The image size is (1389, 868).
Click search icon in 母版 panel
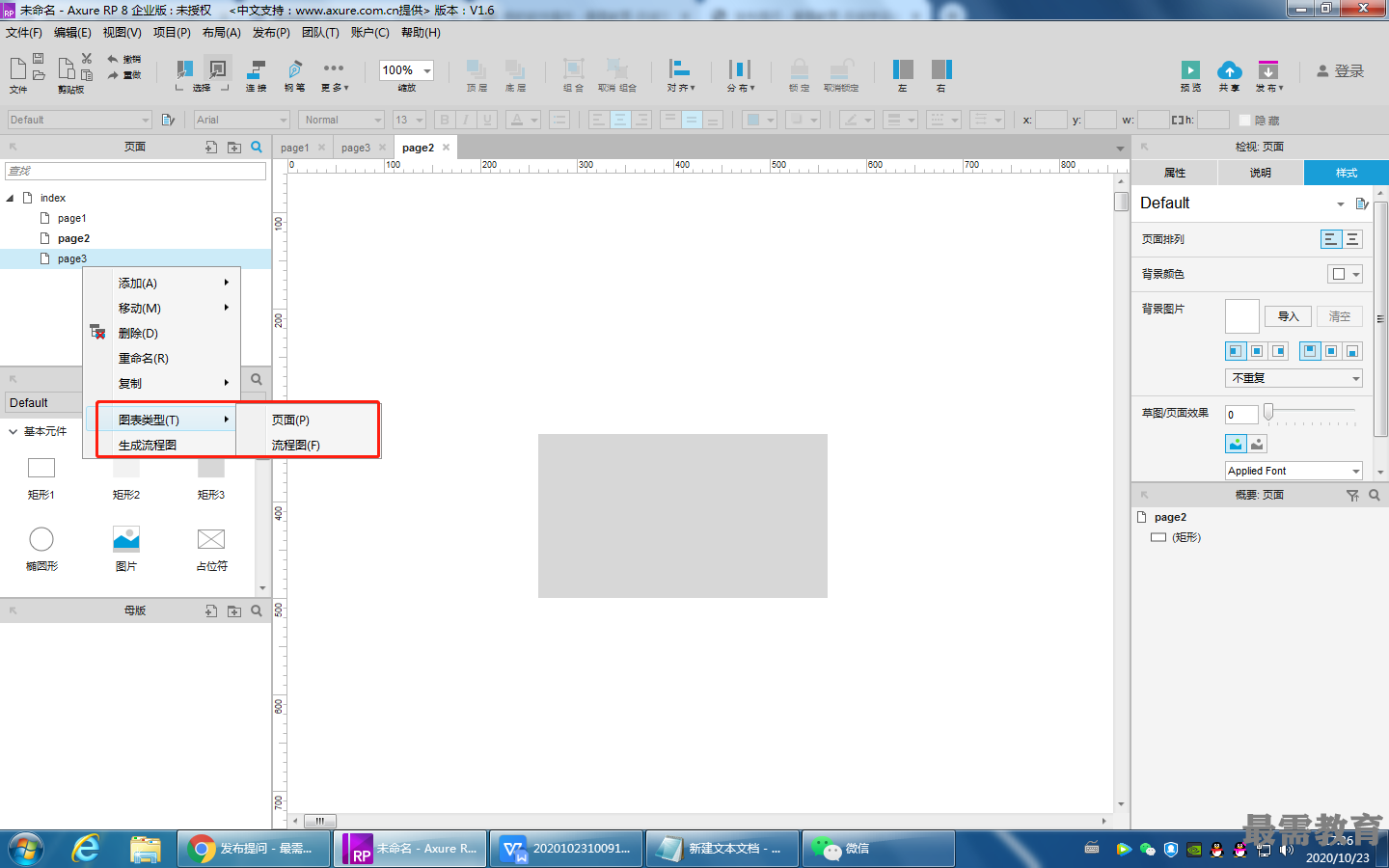[x=257, y=610]
